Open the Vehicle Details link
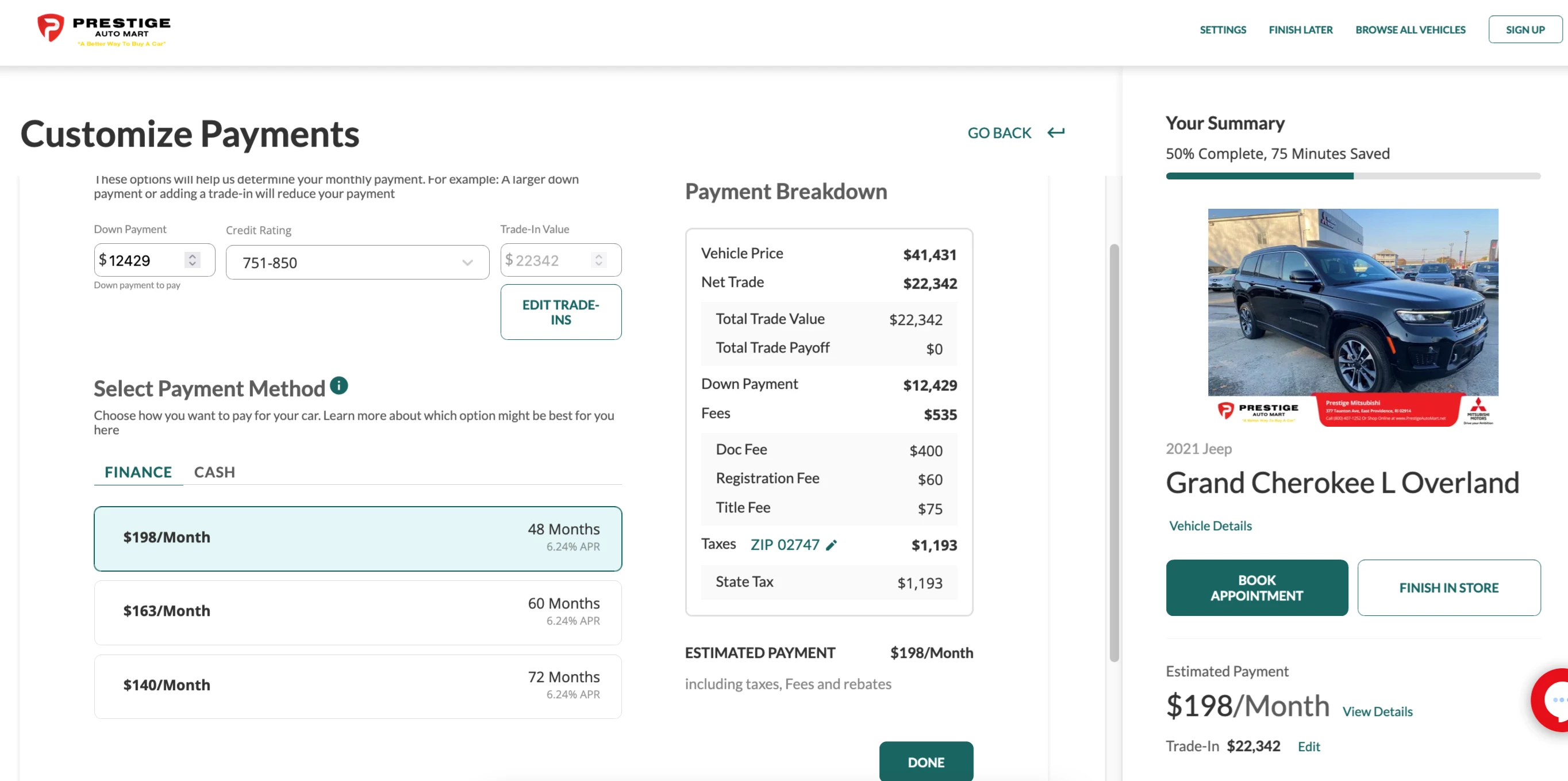Image resolution: width=1568 pixels, height=781 pixels. [1210, 526]
